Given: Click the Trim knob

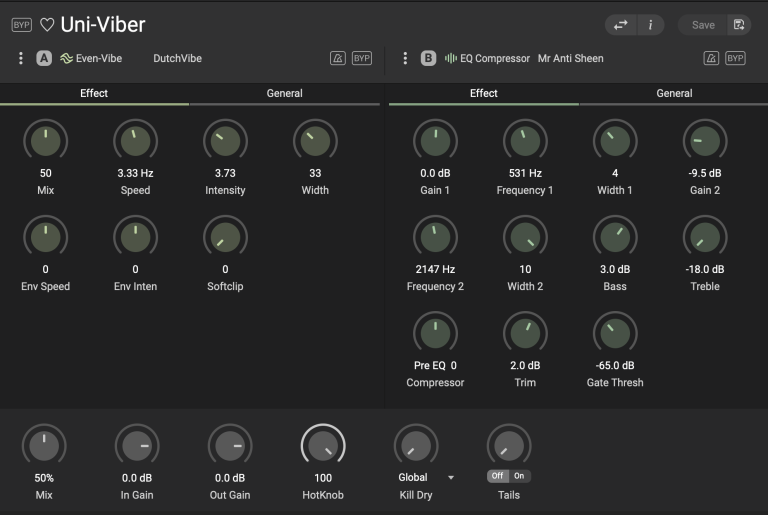Looking at the screenshot, I should click(525, 333).
